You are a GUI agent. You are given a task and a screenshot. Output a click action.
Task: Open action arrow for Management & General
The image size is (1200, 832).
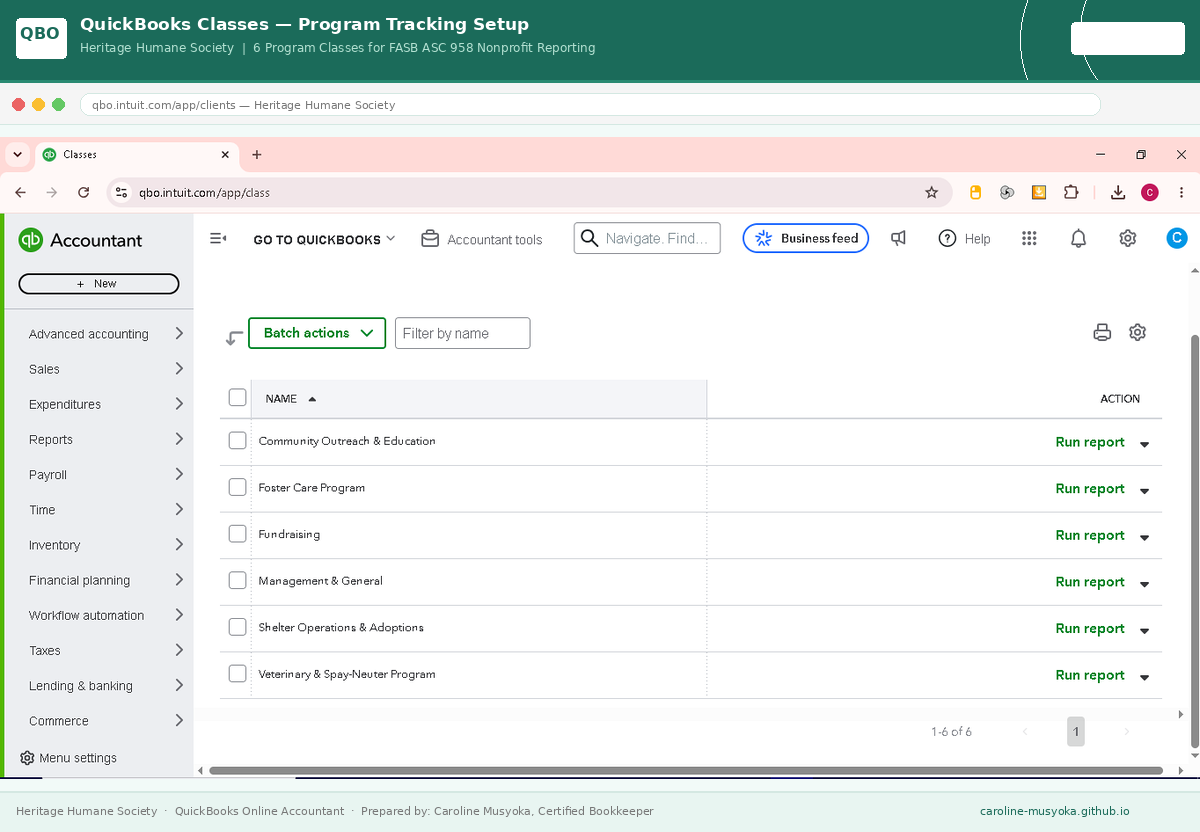[1144, 584]
